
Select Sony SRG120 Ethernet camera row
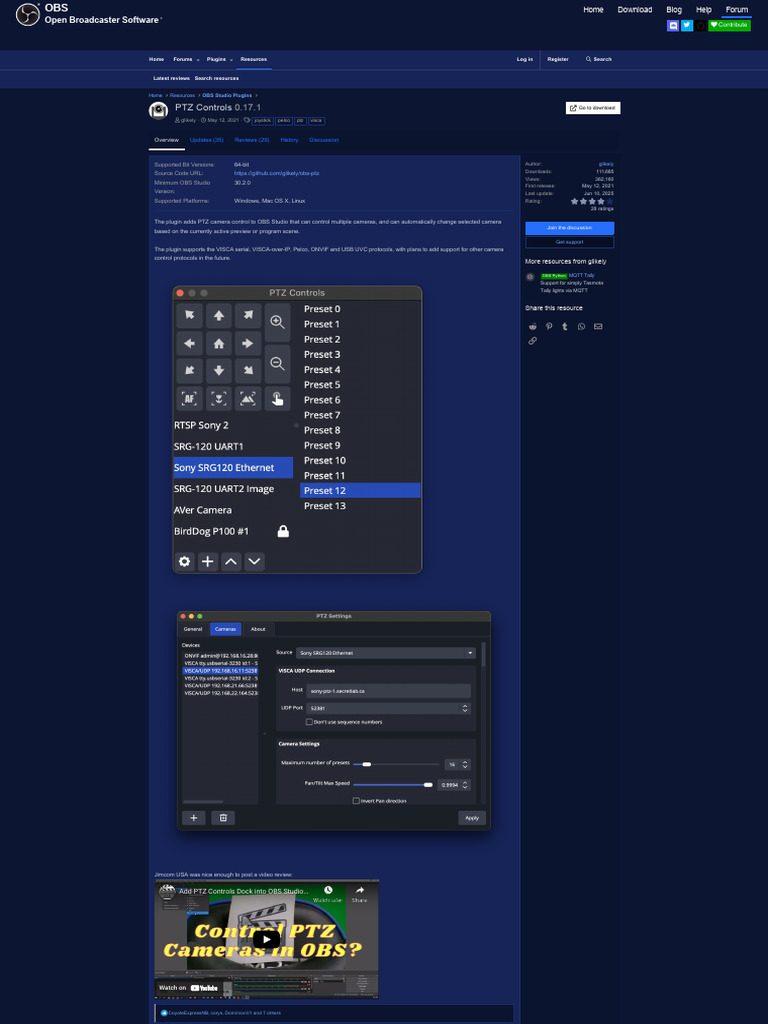click(233, 468)
